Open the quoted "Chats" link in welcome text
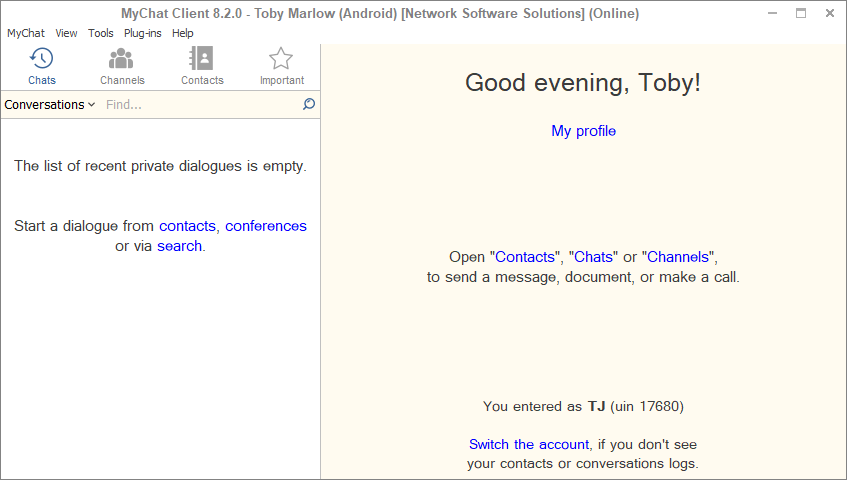This screenshot has height=480, width=847. (x=593, y=256)
